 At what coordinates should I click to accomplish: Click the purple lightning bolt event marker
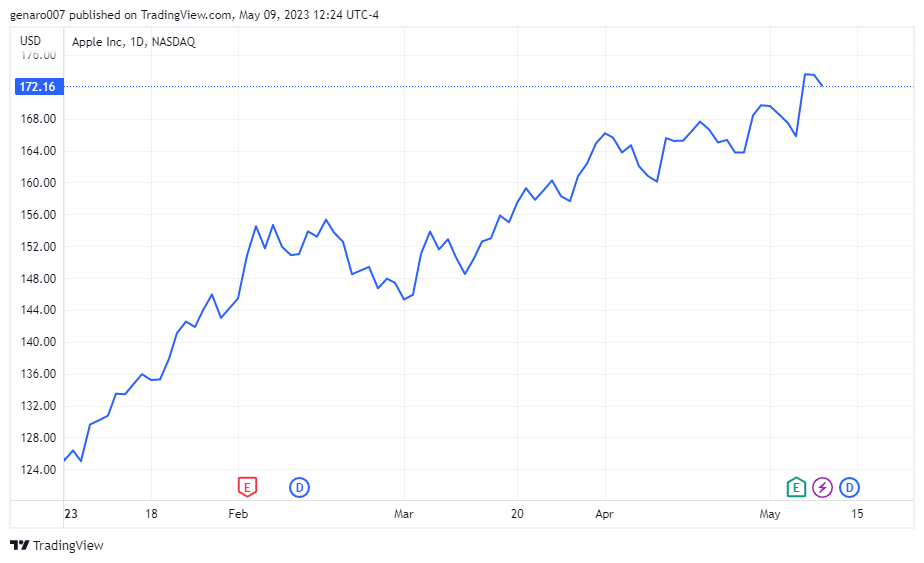coord(822,487)
